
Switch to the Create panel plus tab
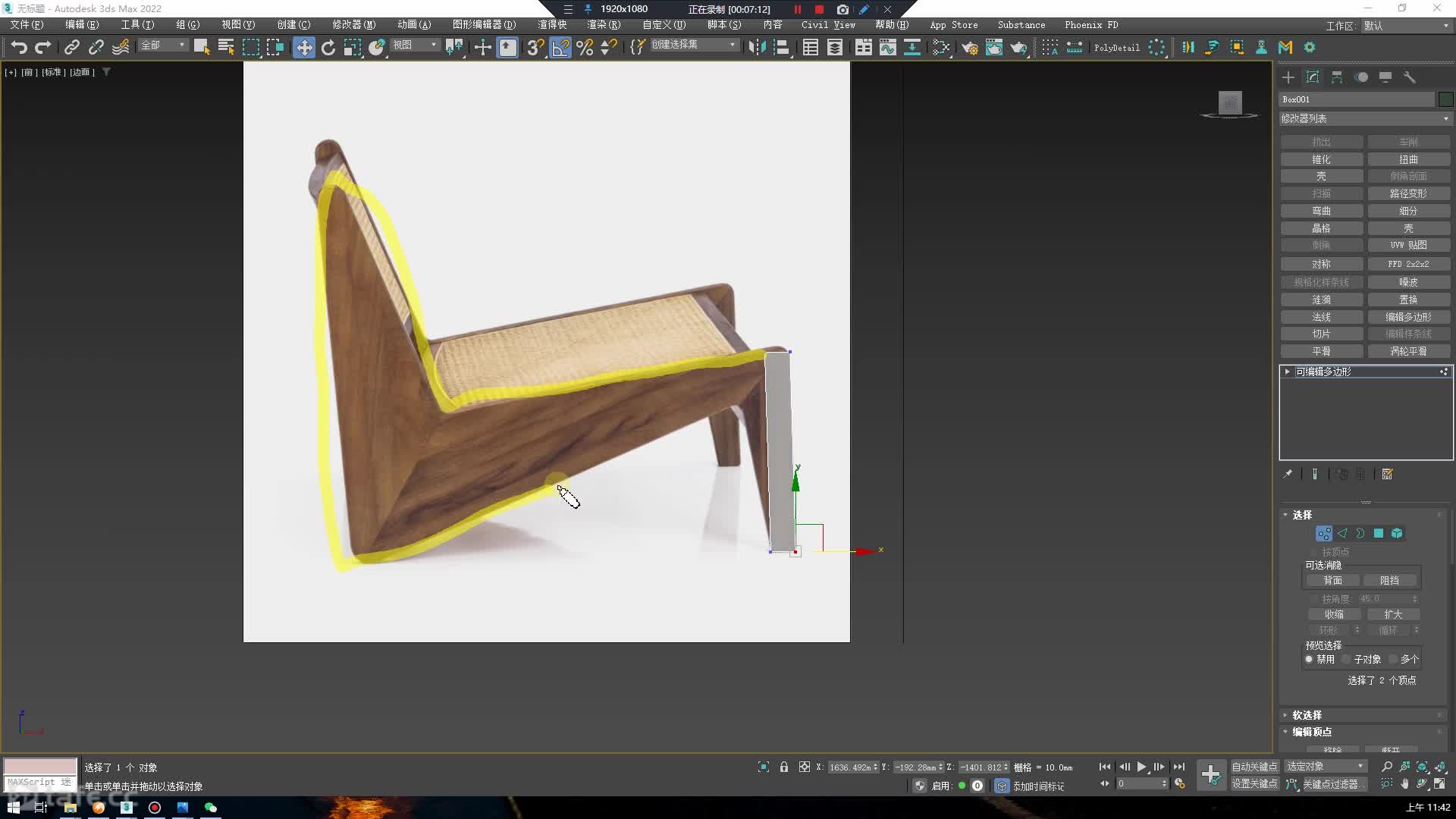pyautogui.click(x=1288, y=77)
